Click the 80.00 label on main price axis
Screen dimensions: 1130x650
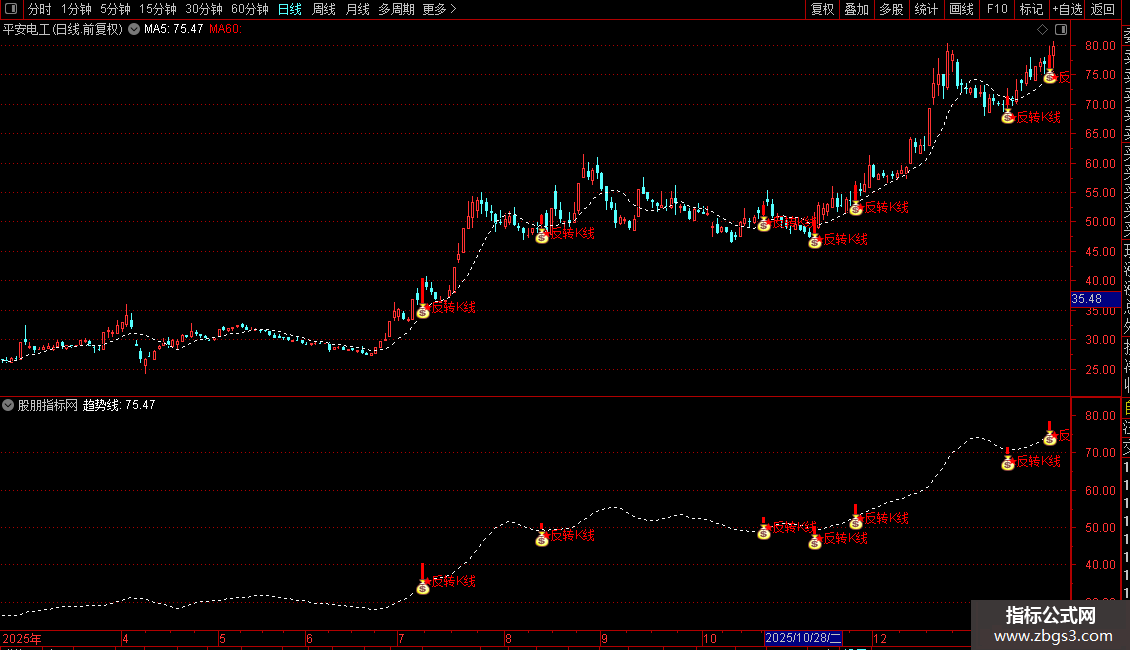tap(1100, 45)
